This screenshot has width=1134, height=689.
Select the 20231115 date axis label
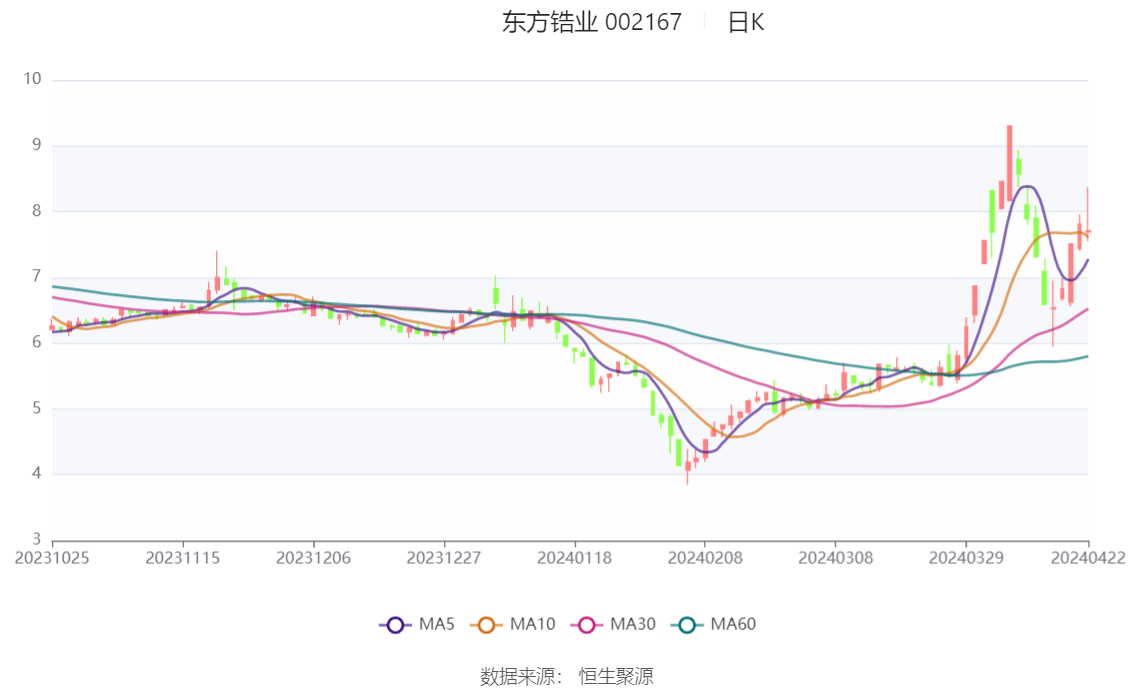point(182,558)
